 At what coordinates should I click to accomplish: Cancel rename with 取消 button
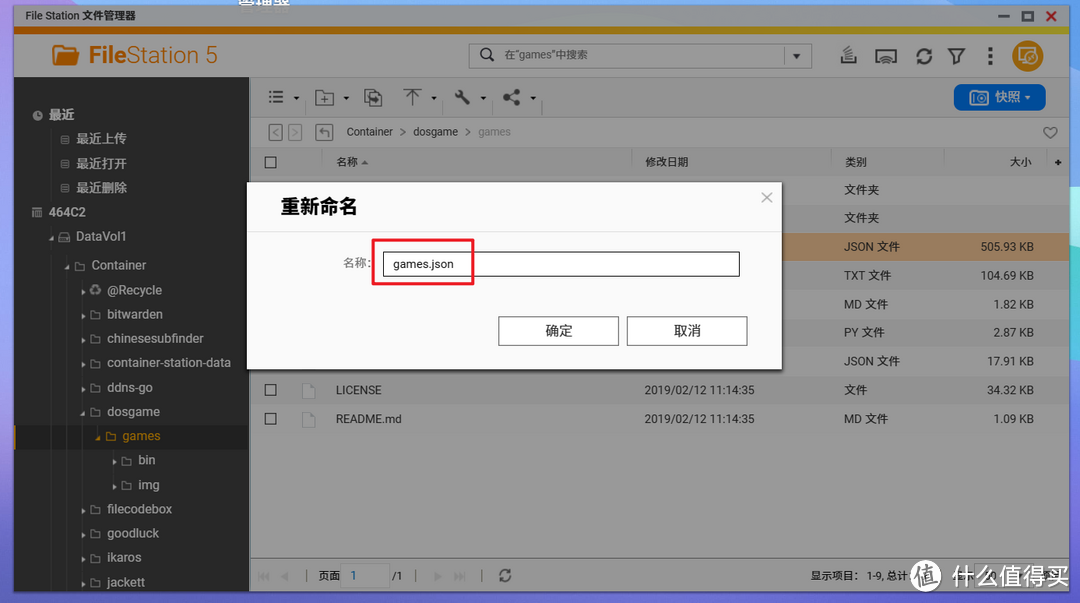687,331
